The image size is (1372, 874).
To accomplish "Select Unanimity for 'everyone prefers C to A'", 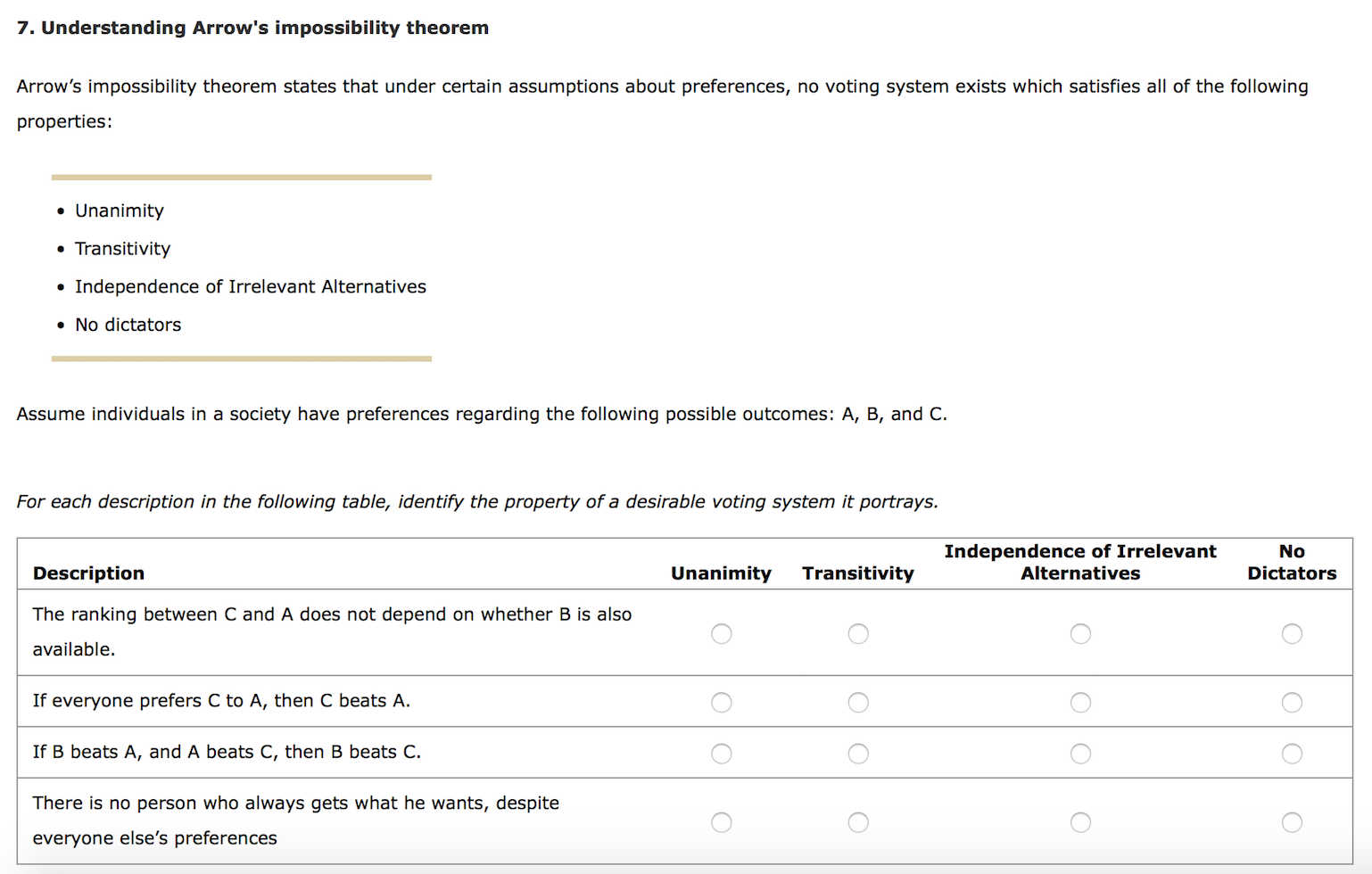I will 722,703.
